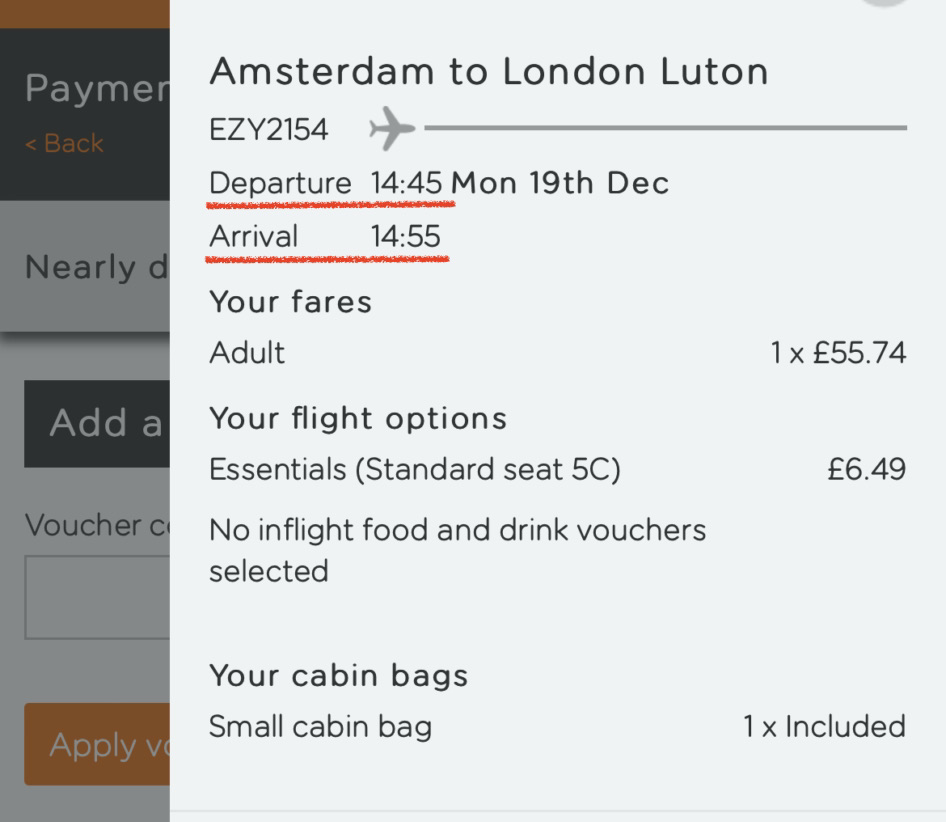Screen dimensions: 946x822
Task: Click the 1 x Included label
Action: tap(824, 726)
